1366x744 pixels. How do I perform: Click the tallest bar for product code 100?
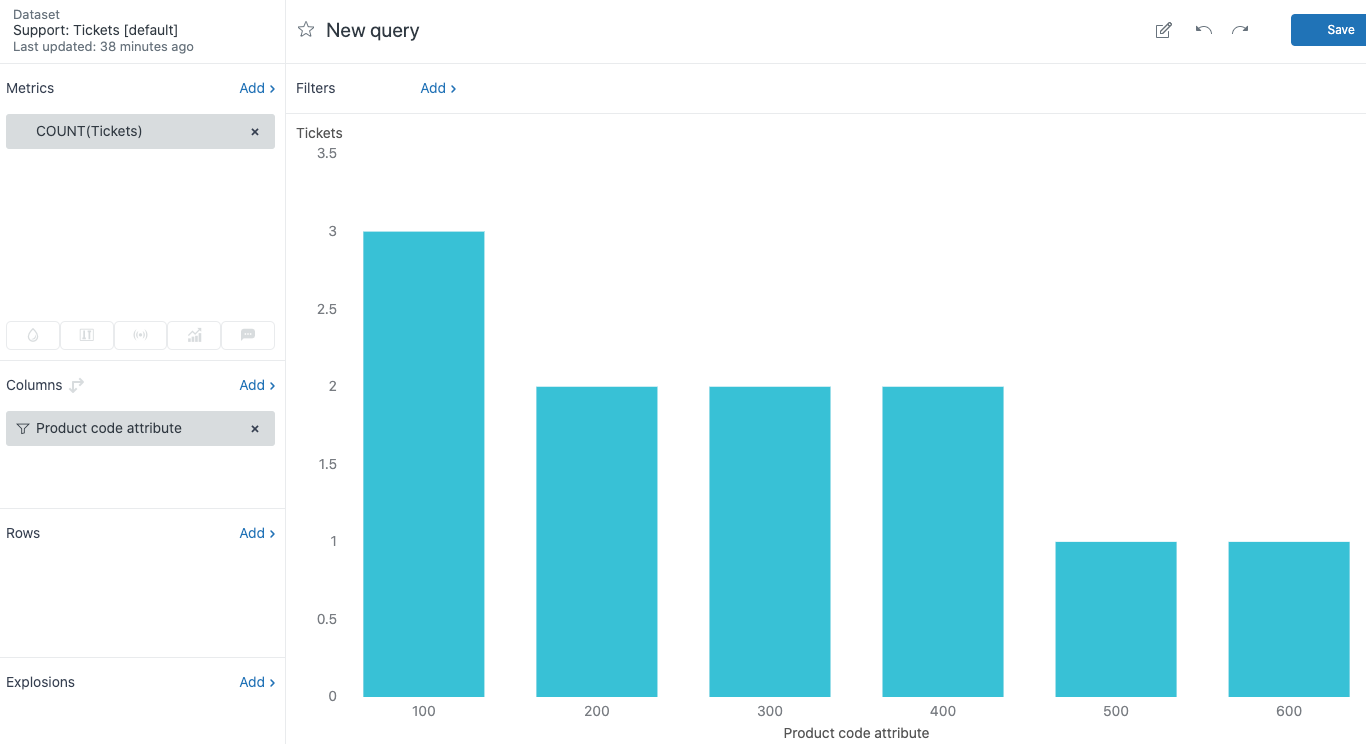tap(423, 463)
